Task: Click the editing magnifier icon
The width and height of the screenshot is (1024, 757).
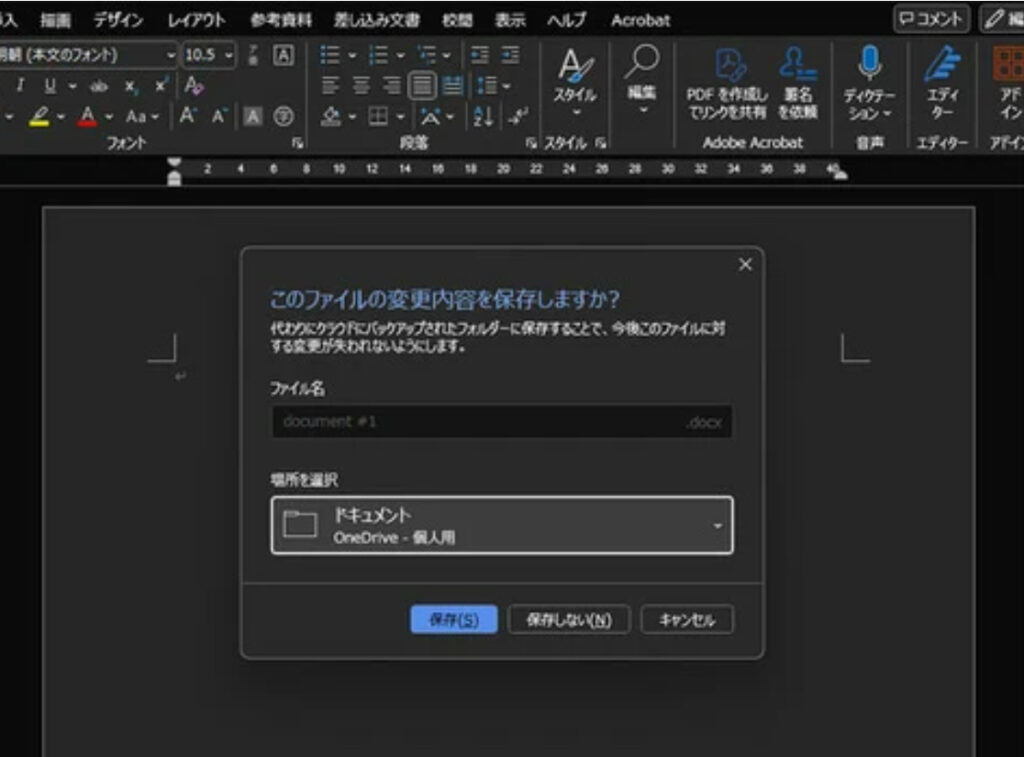Action: (641, 62)
